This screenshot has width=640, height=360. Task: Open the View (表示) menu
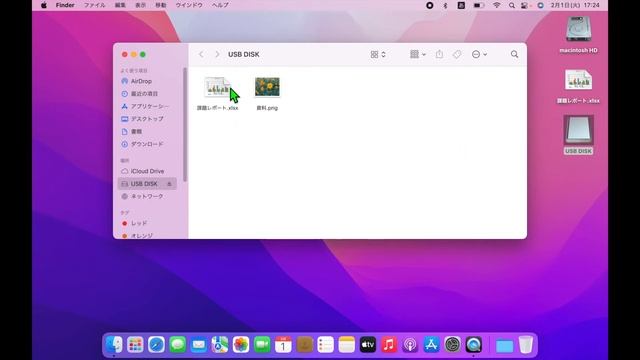(140, 5)
